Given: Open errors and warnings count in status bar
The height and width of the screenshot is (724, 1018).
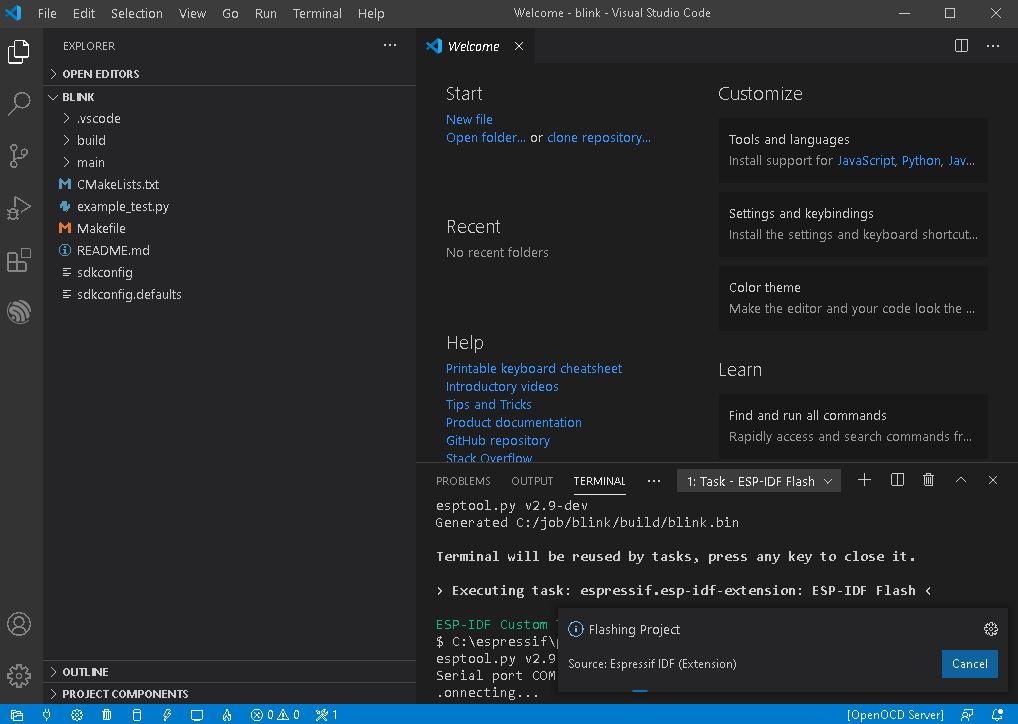Looking at the screenshot, I should (275, 715).
